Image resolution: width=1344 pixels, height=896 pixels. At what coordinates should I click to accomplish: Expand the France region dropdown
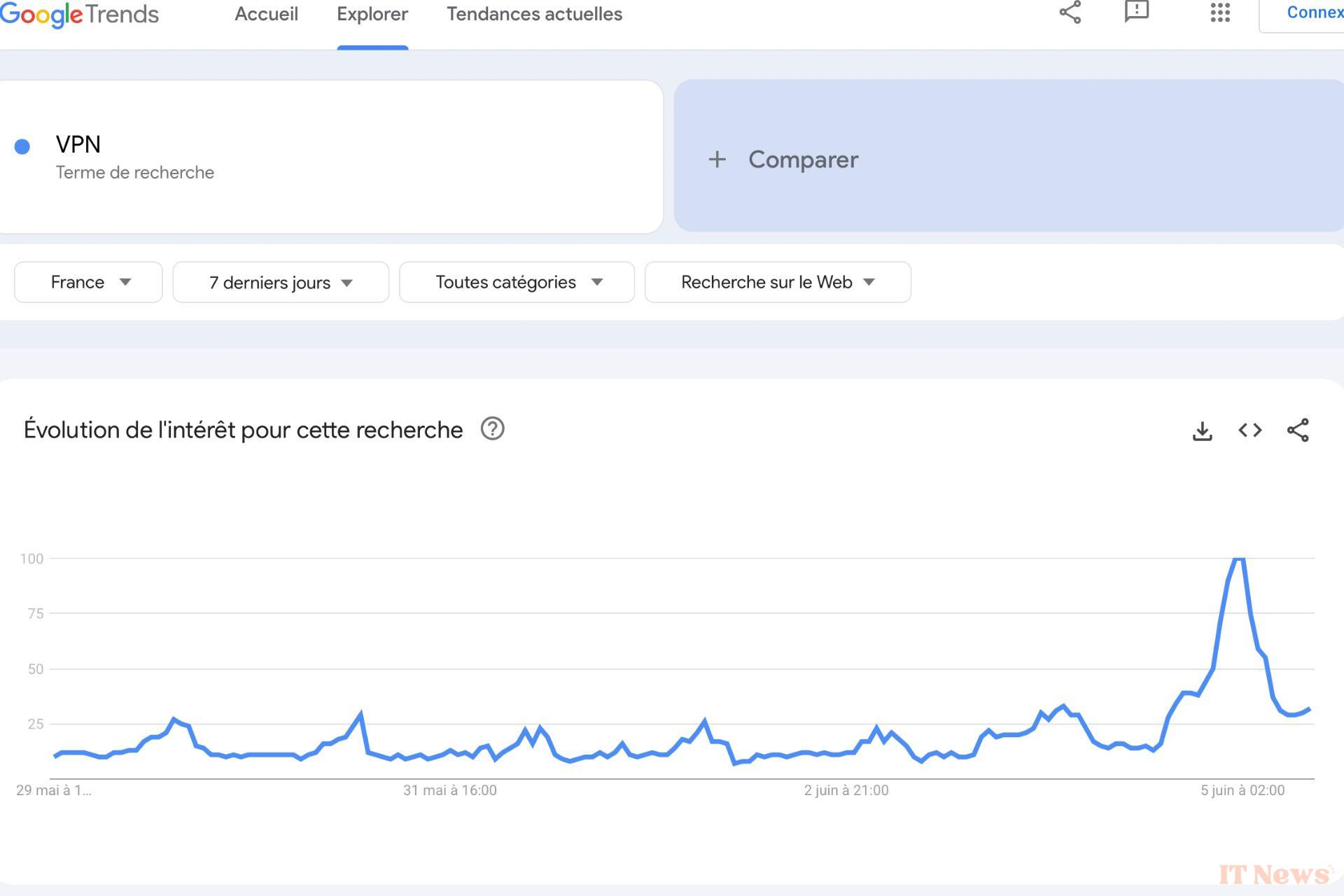tap(89, 282)
